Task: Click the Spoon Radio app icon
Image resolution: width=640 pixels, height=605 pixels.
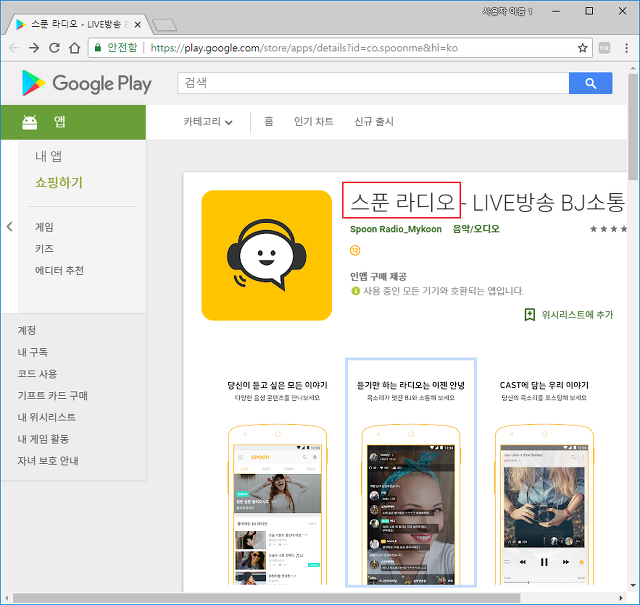Action: [267, 255]
